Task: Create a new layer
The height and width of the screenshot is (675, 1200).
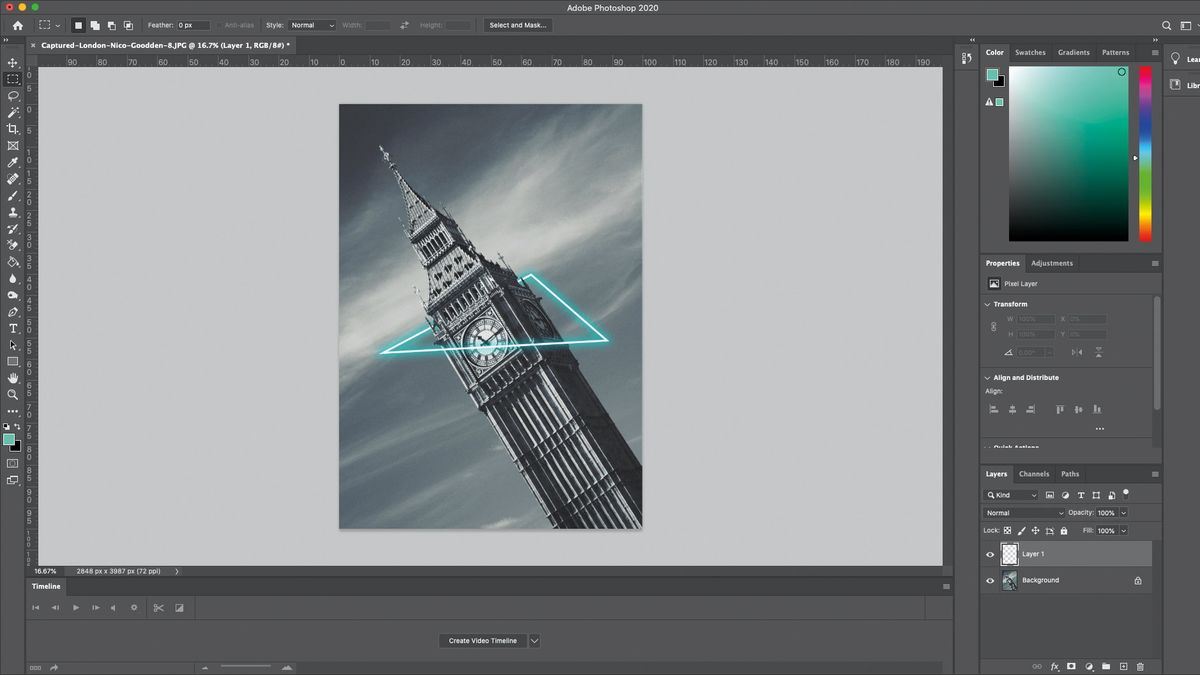Action: click(x=1122, y=666)
